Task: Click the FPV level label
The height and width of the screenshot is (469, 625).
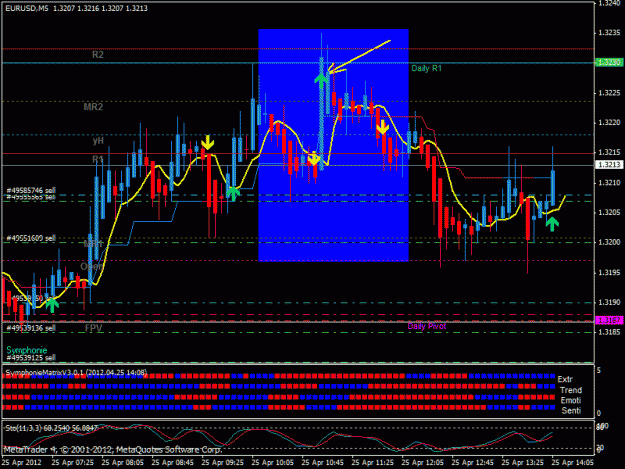Action: 94,328
